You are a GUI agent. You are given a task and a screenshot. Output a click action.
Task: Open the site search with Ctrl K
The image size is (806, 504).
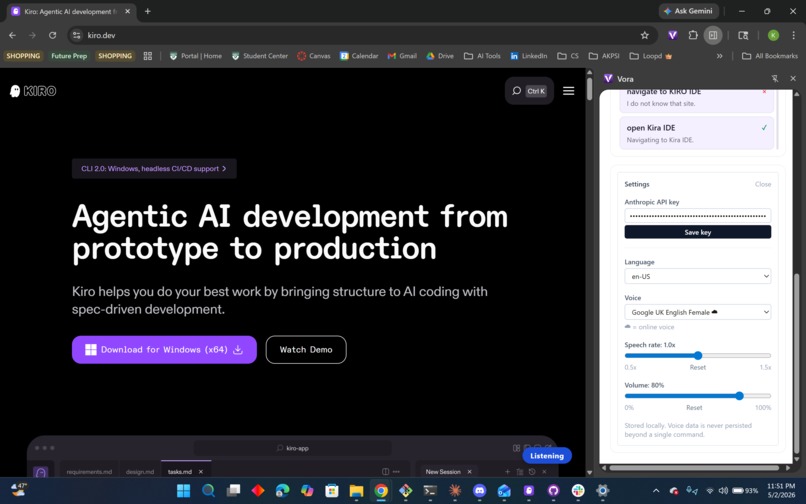coord(529,91)
